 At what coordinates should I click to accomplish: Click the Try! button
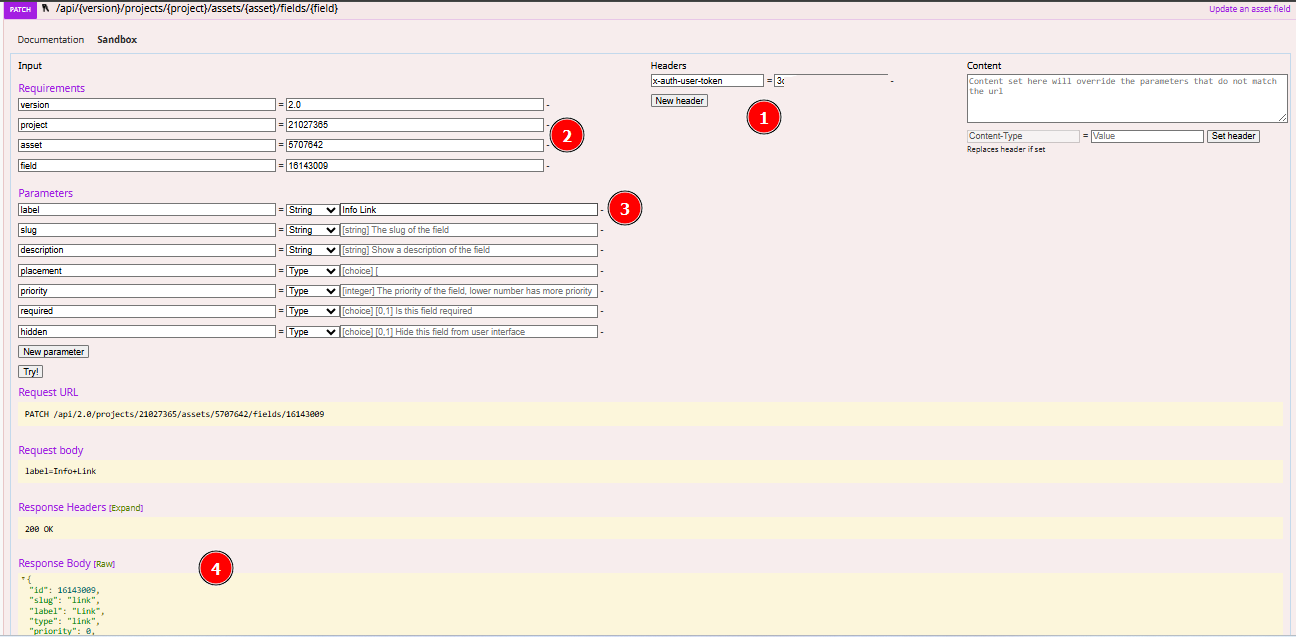31,372
